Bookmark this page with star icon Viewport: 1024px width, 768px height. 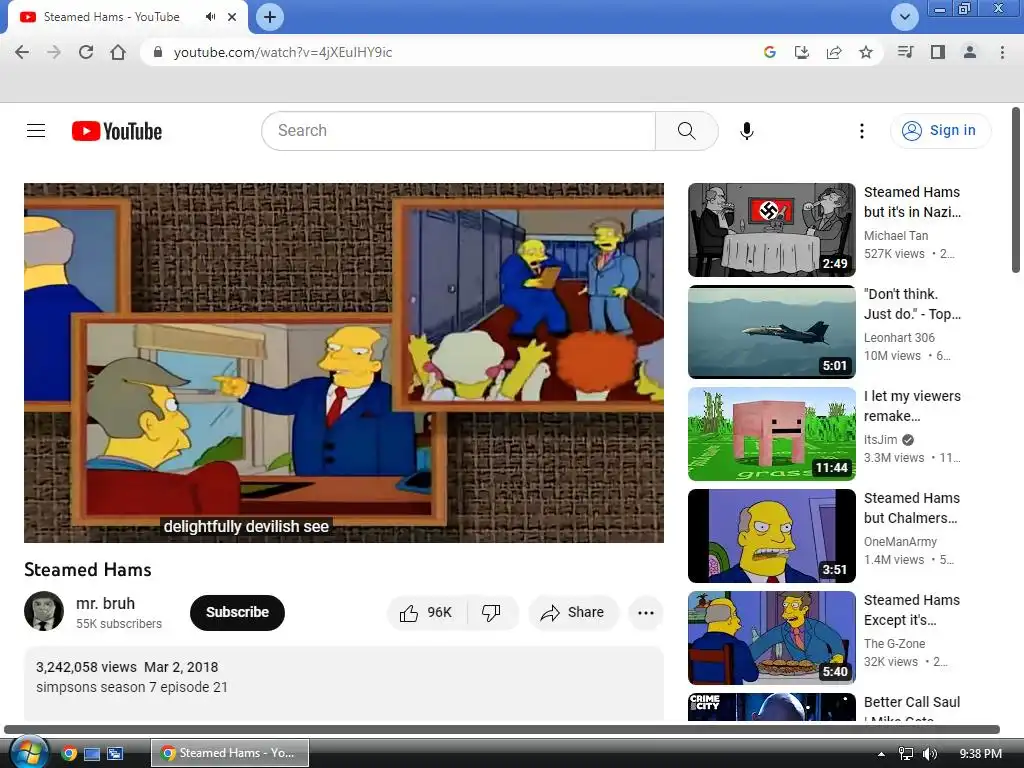point(865,52)
